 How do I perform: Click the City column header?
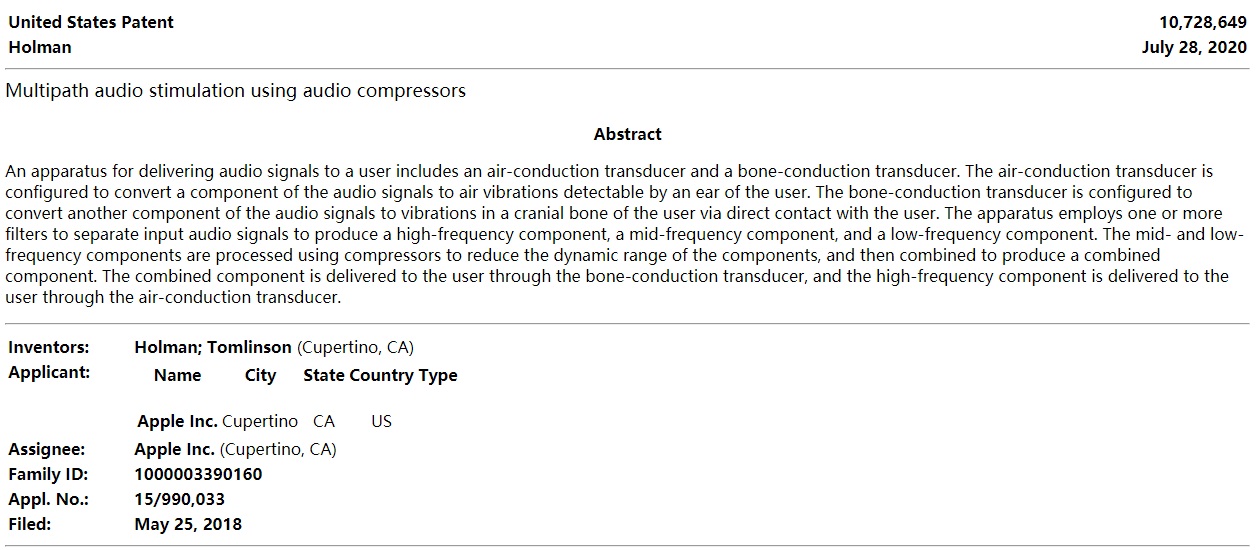(x=260, y=375)
